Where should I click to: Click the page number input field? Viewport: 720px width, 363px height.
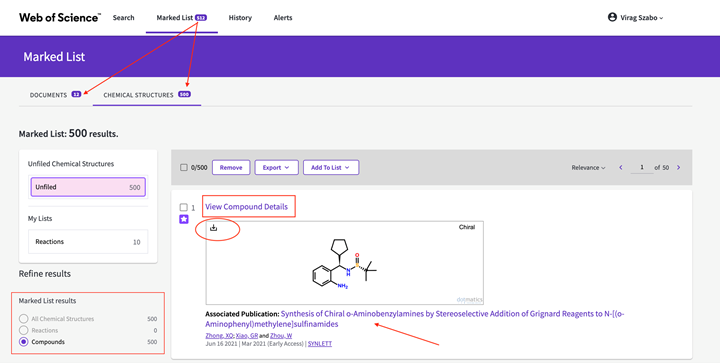point(641,168)
